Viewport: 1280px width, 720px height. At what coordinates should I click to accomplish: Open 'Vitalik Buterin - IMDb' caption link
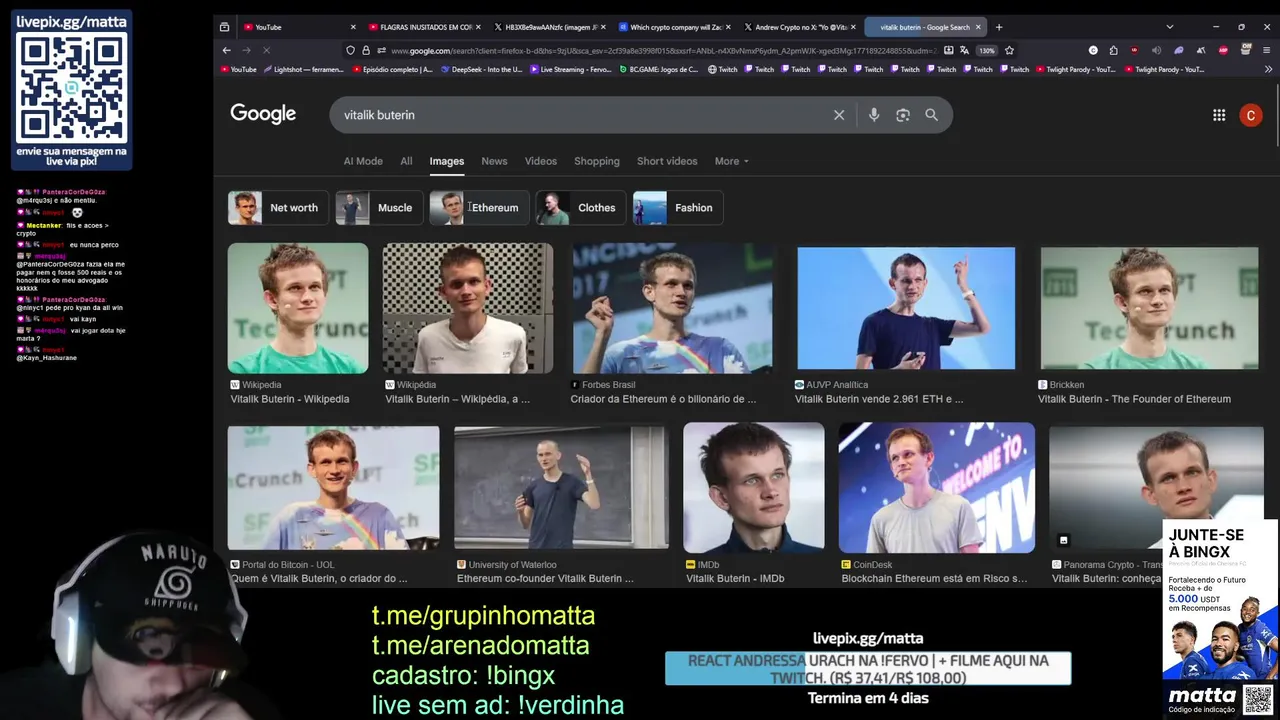735,579
